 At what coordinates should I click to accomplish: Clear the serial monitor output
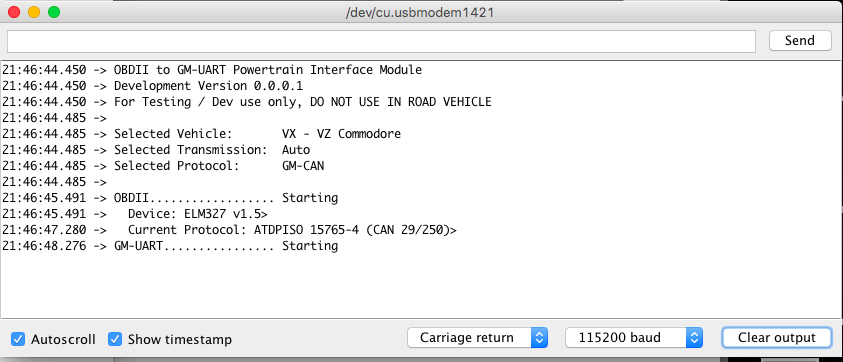776,338
